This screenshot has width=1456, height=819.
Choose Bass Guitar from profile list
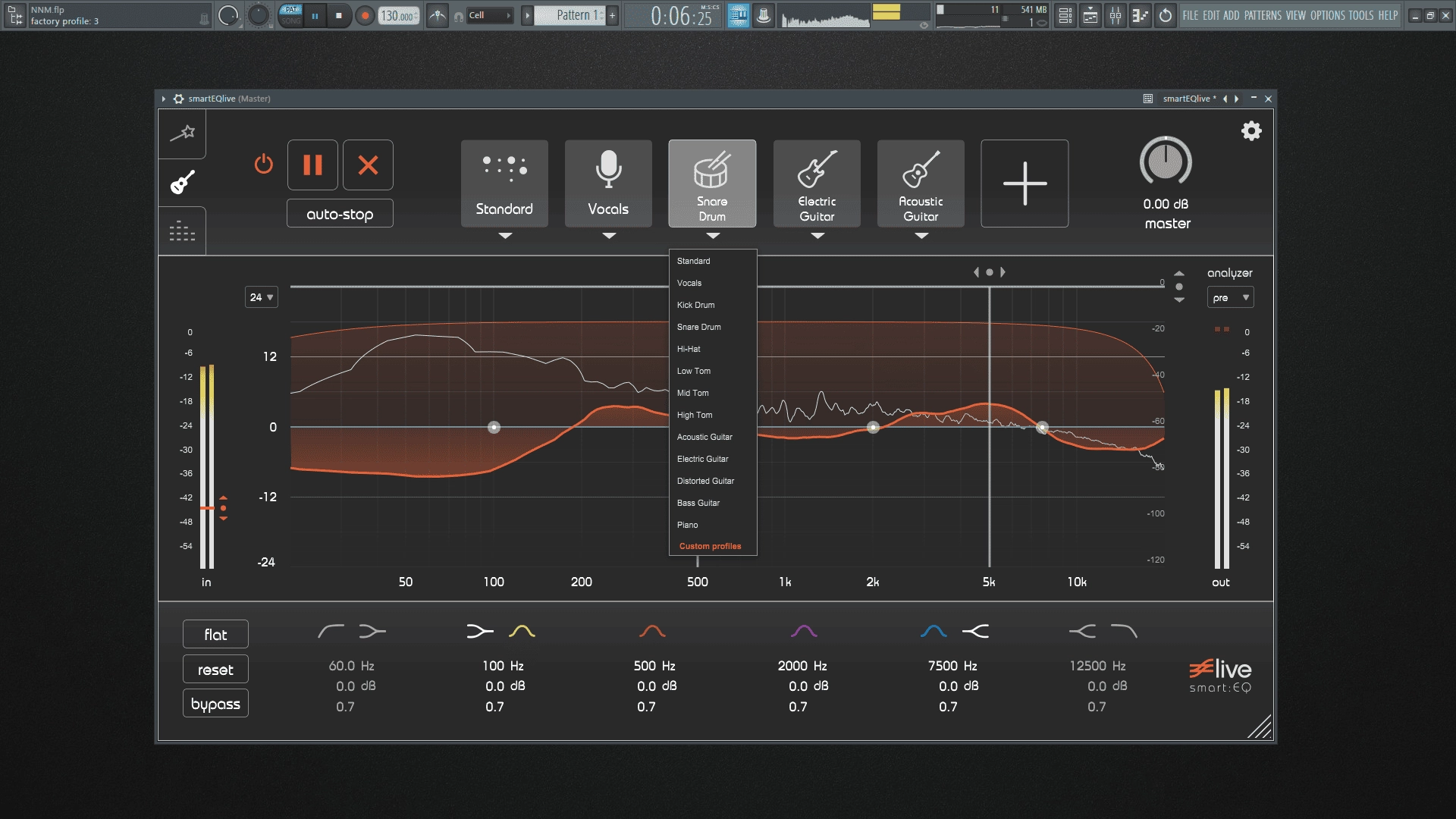pyautogui.click(x=713, y=503)
